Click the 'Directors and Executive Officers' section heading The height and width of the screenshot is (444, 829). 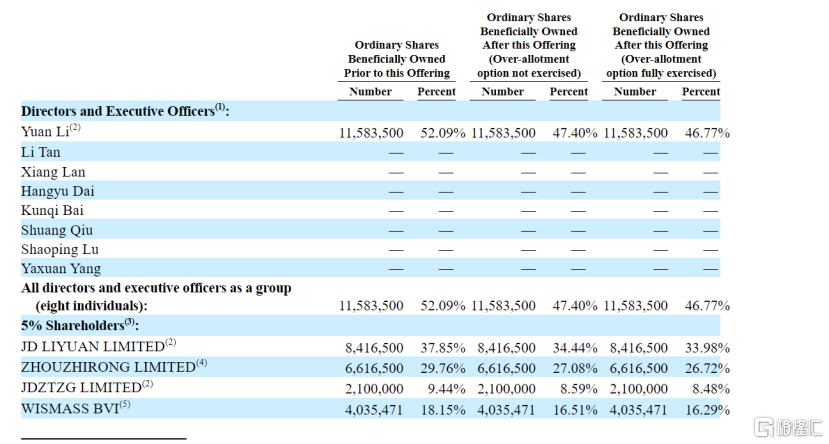pos(117,112)
